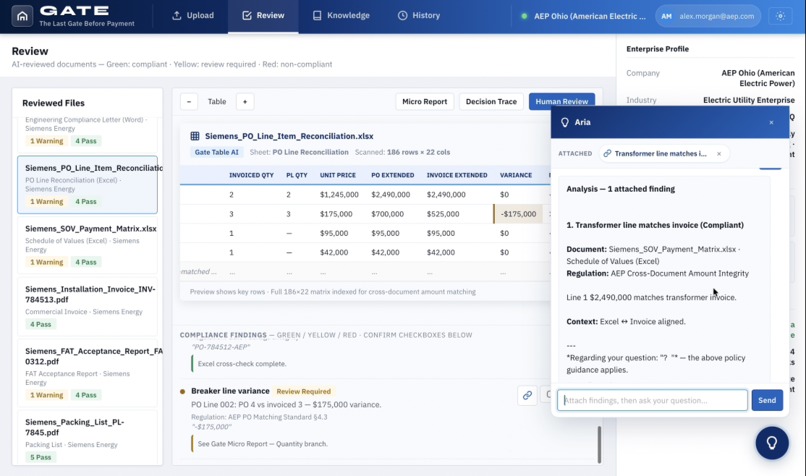The image size is (806, 476).
Task: Click the INVOICE EXTENDED column header
Action: (456, 175)
